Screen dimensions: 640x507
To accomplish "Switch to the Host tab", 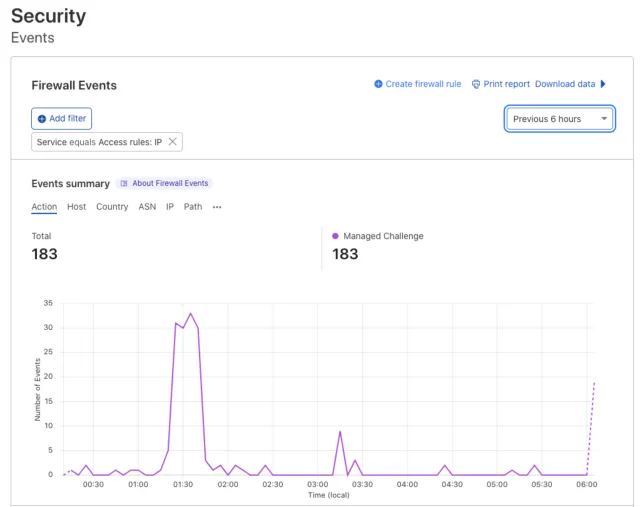I will (x=77, y=207).
